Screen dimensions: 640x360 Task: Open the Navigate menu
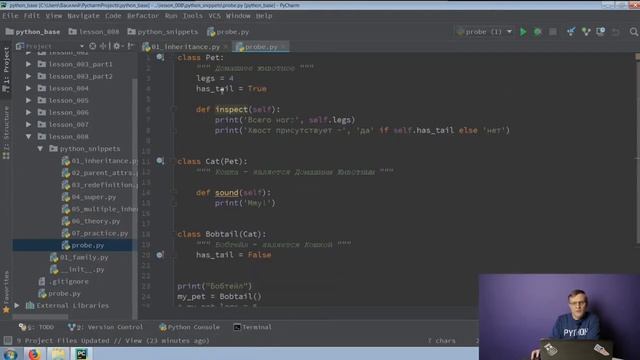click(x=83, y=16)
